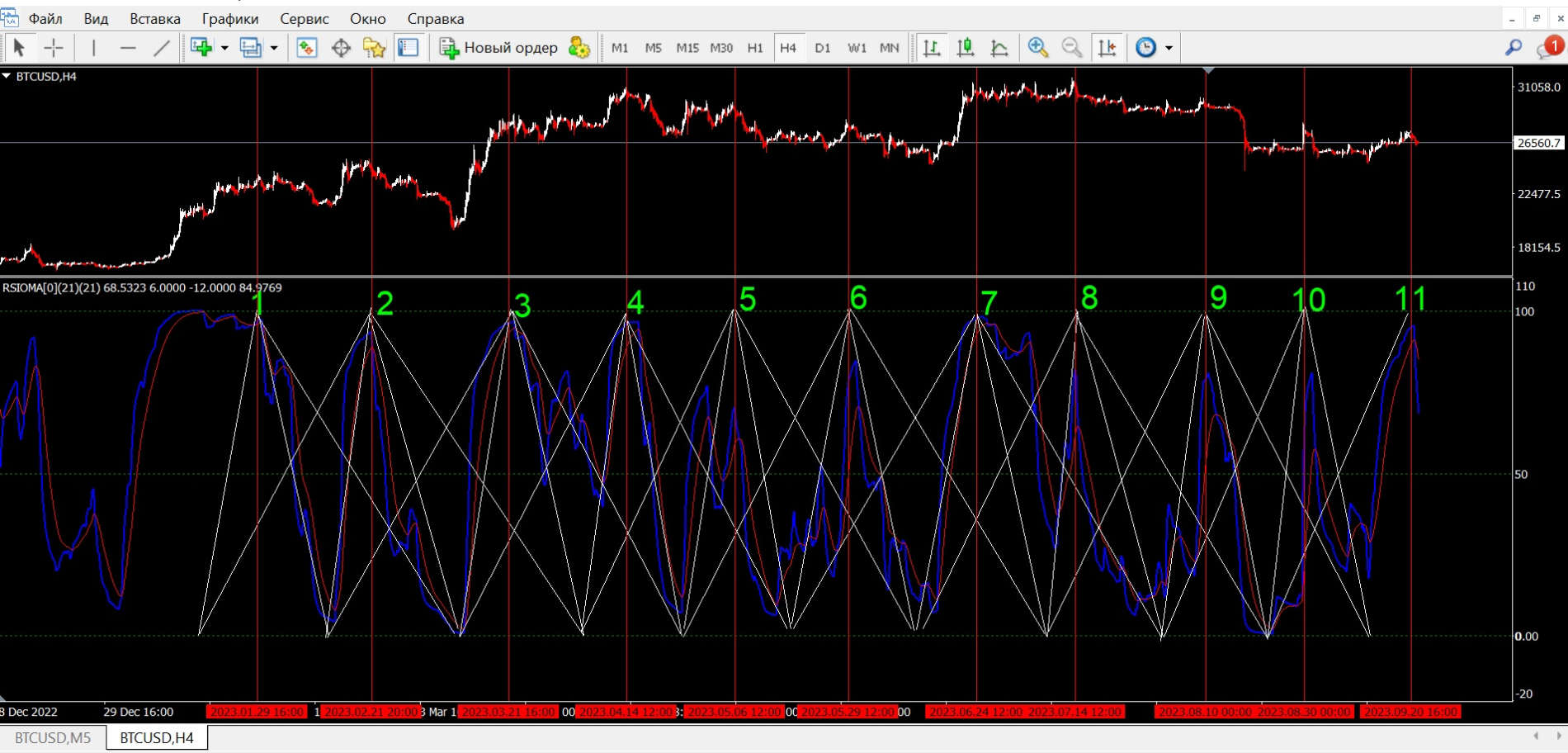This screenshot has height=753, width=1568.
Task: Click the 2023.01.29 16:00 date label
Action: point(257,712)
